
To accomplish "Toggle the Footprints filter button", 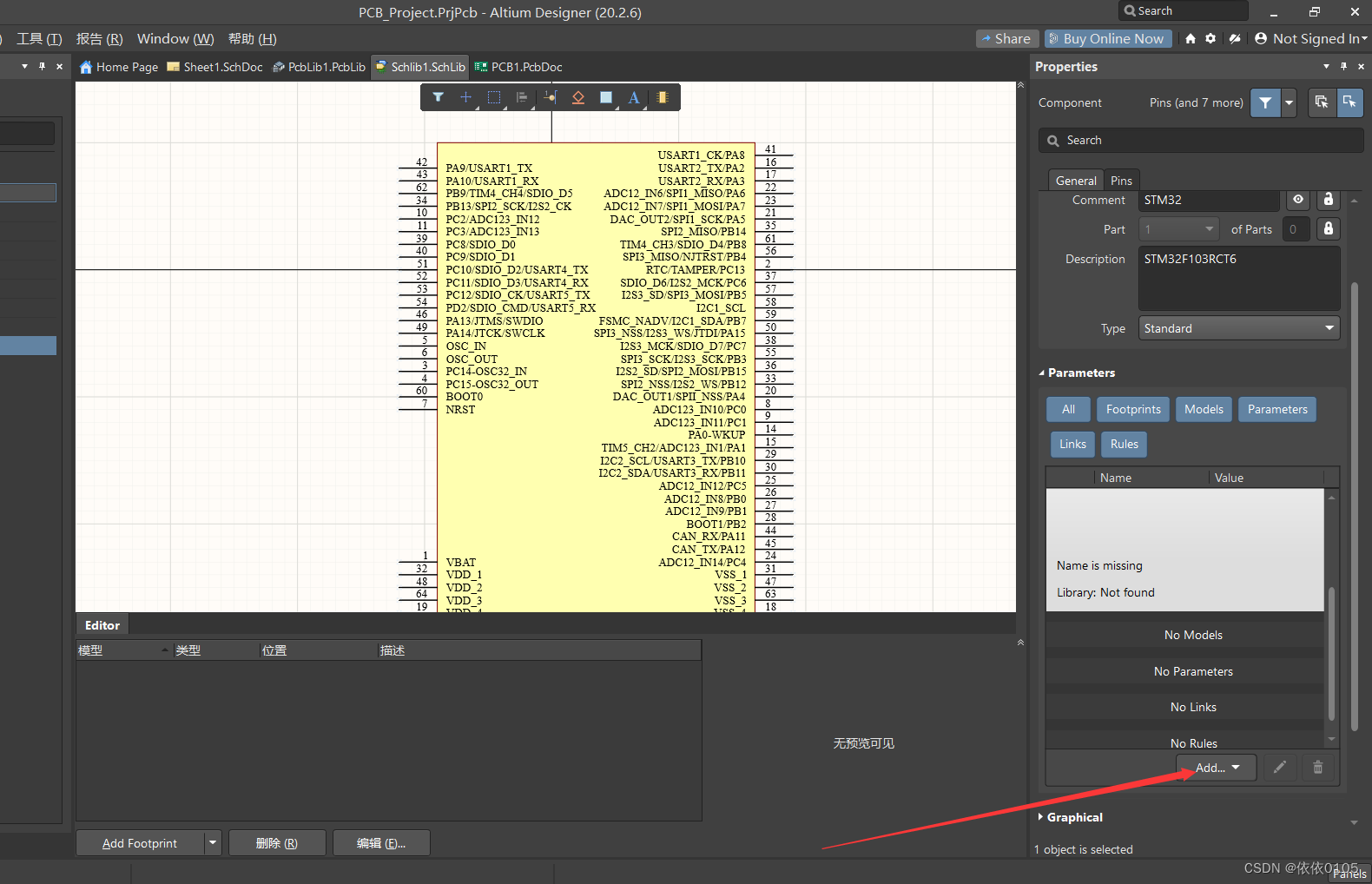I will [x=1133, y=409].
